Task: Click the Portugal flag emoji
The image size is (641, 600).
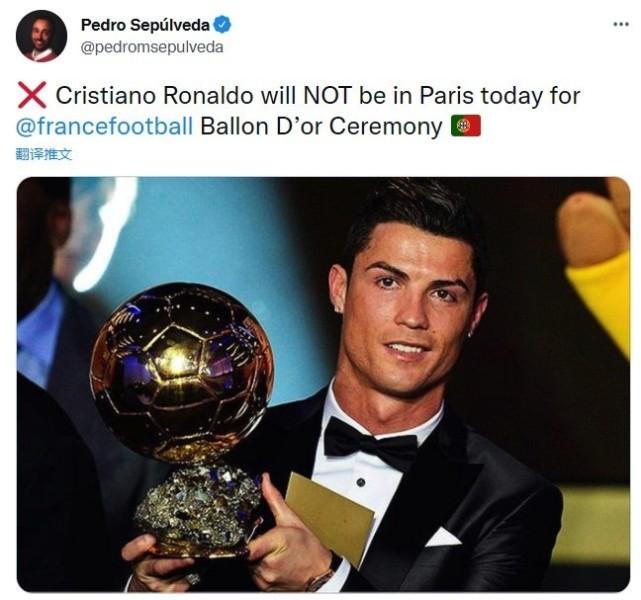Action: point(466,126)
